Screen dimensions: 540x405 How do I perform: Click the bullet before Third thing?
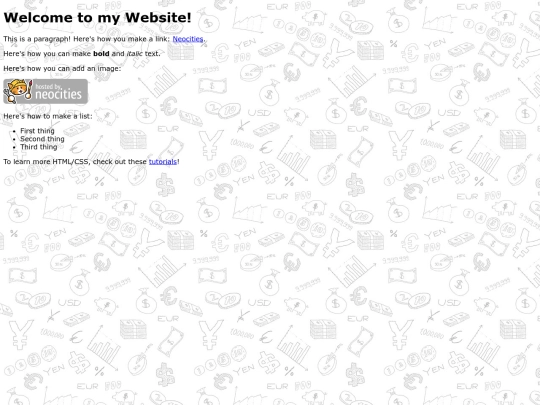pyautogui.click(x=14, y=147)
